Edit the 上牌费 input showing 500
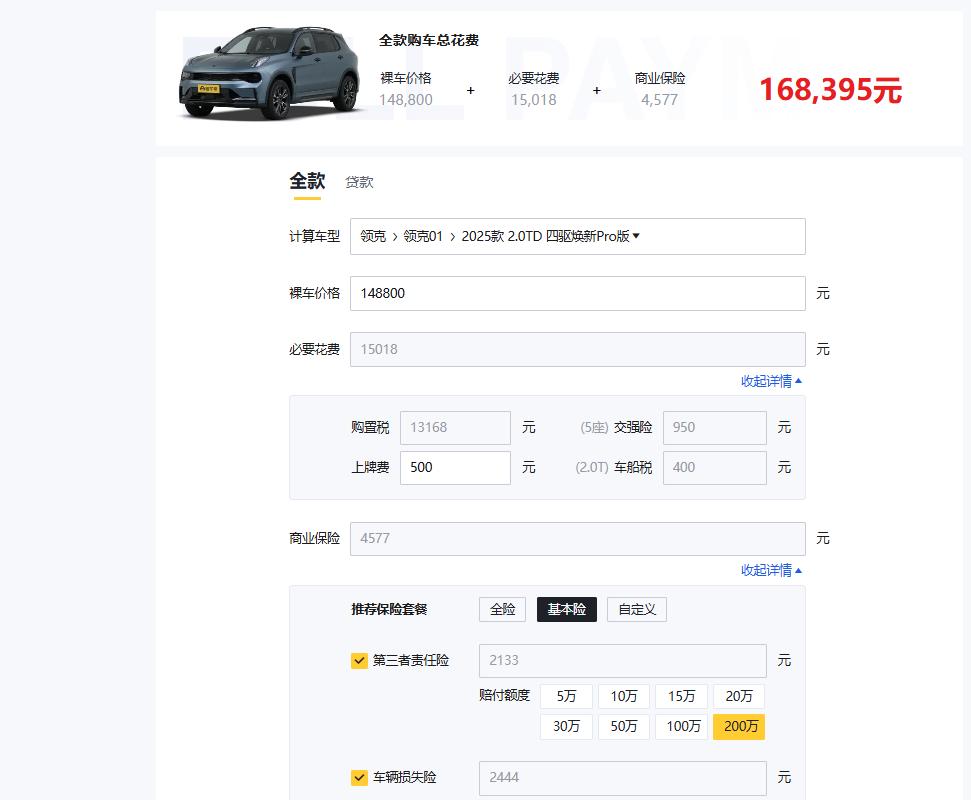The height and width of the screenshot is (800, 971). coord(455,467)
